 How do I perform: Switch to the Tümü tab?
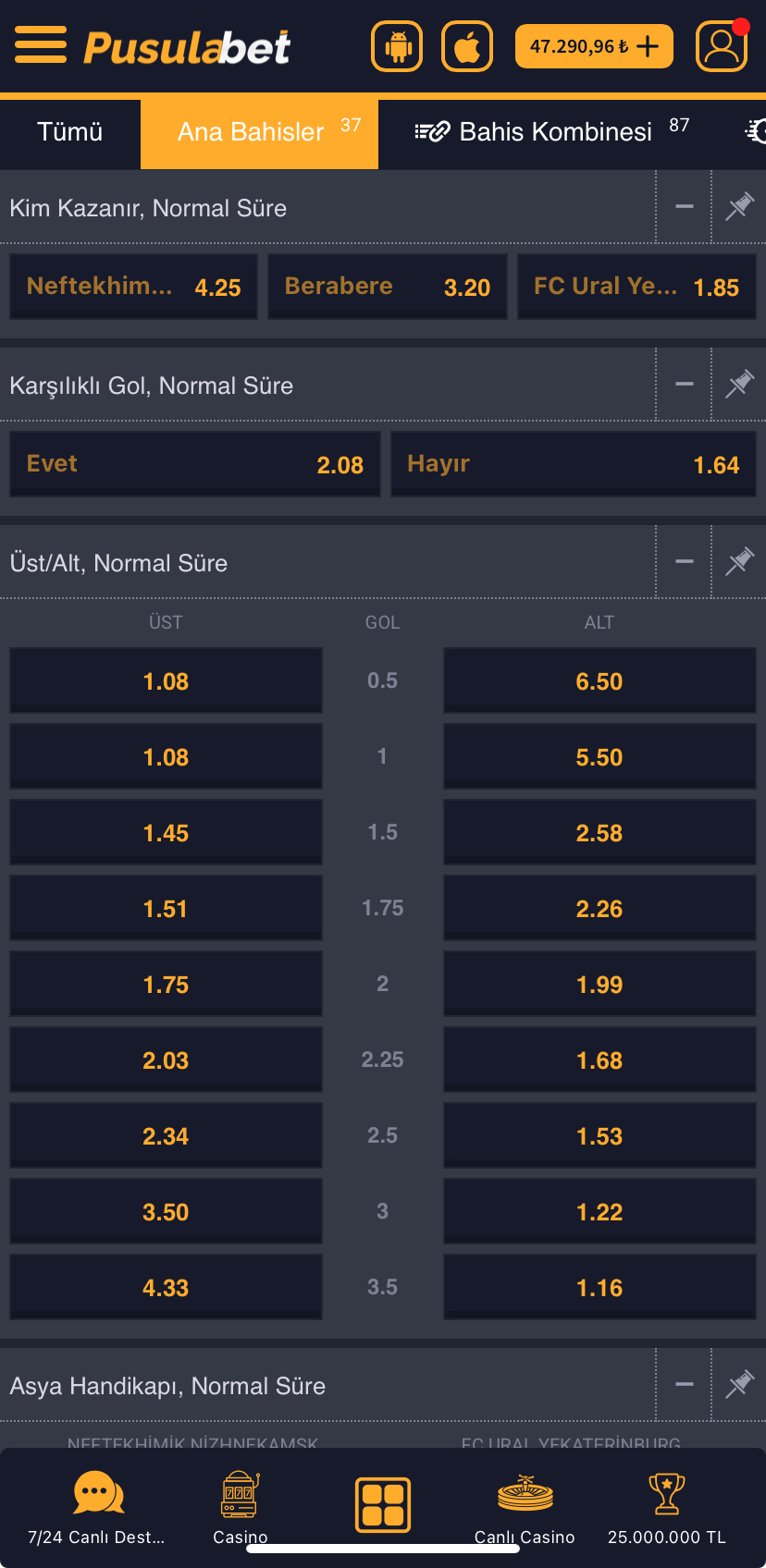pyautogui.click(x=68, y=132)
